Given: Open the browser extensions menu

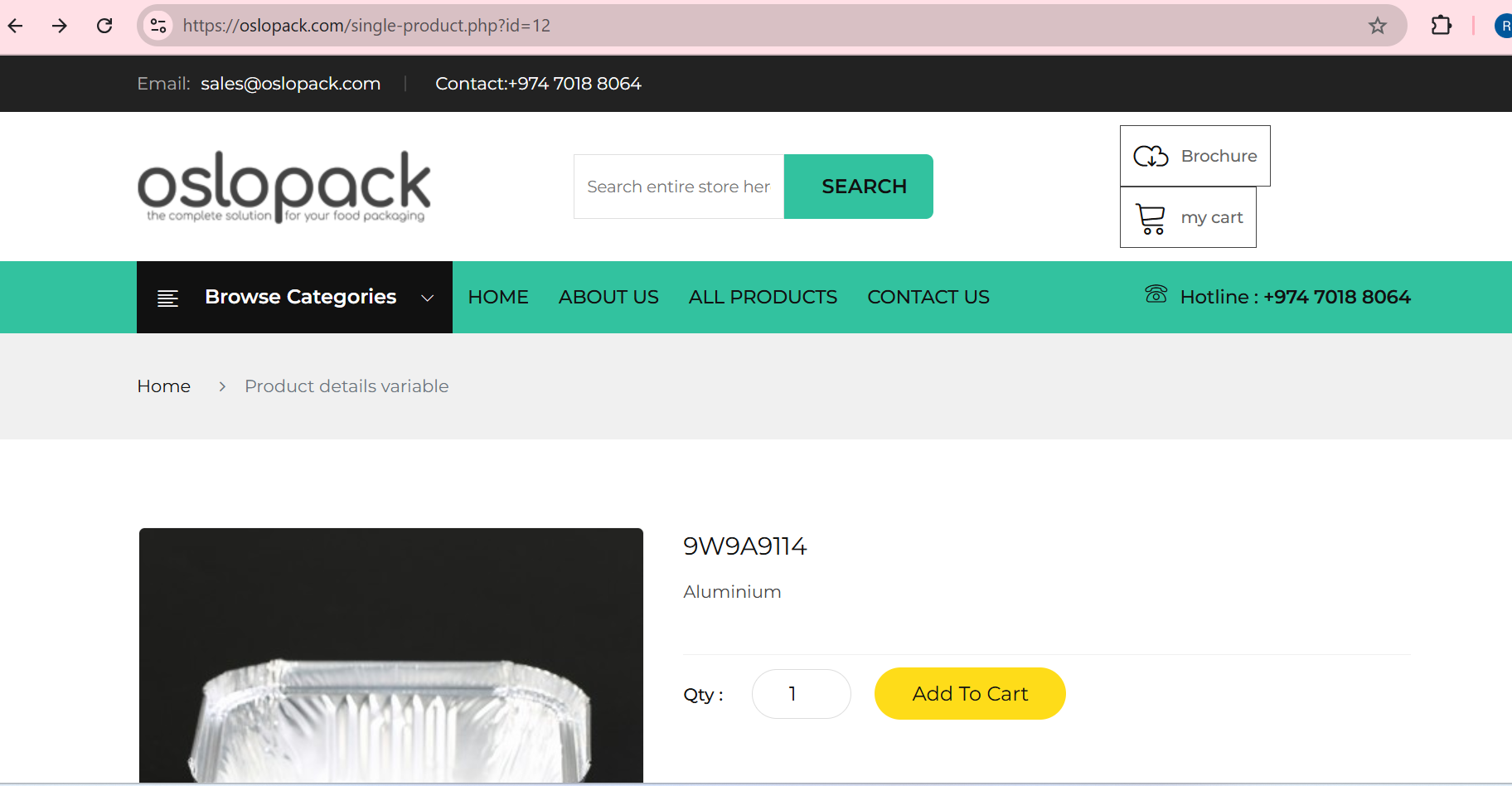Looking at the screenshot, I should (x=1442, y=26).
